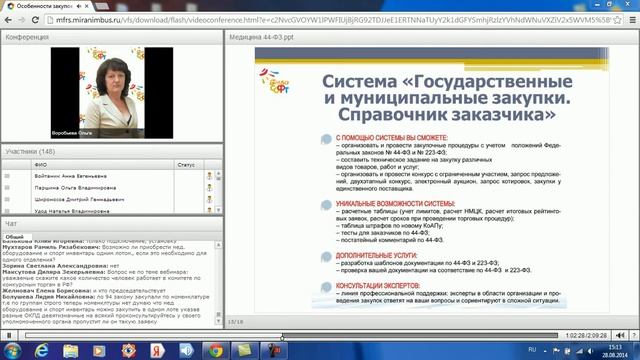Image resolution: width=640 pixels, height=360 pixels.
Task: Click chat author Зорина Светлана Александровна
Action: 56,266
